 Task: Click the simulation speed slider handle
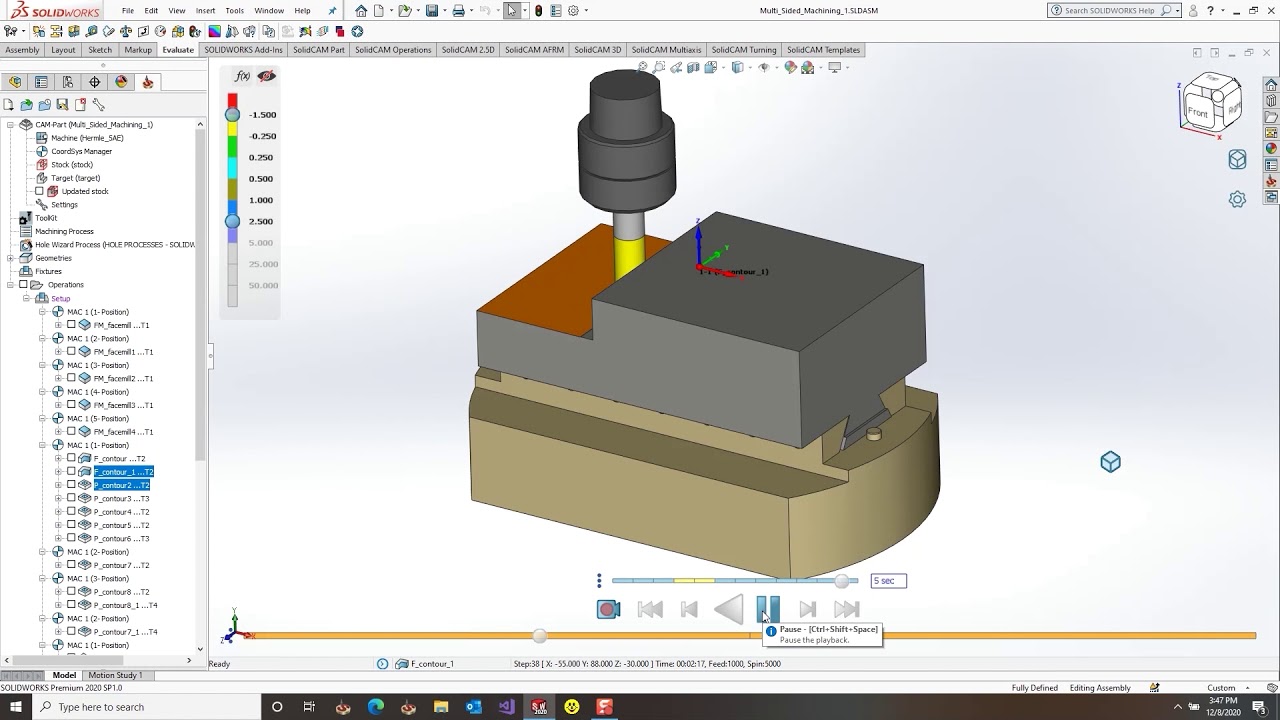pyautogui.click(x=842, y=581)
